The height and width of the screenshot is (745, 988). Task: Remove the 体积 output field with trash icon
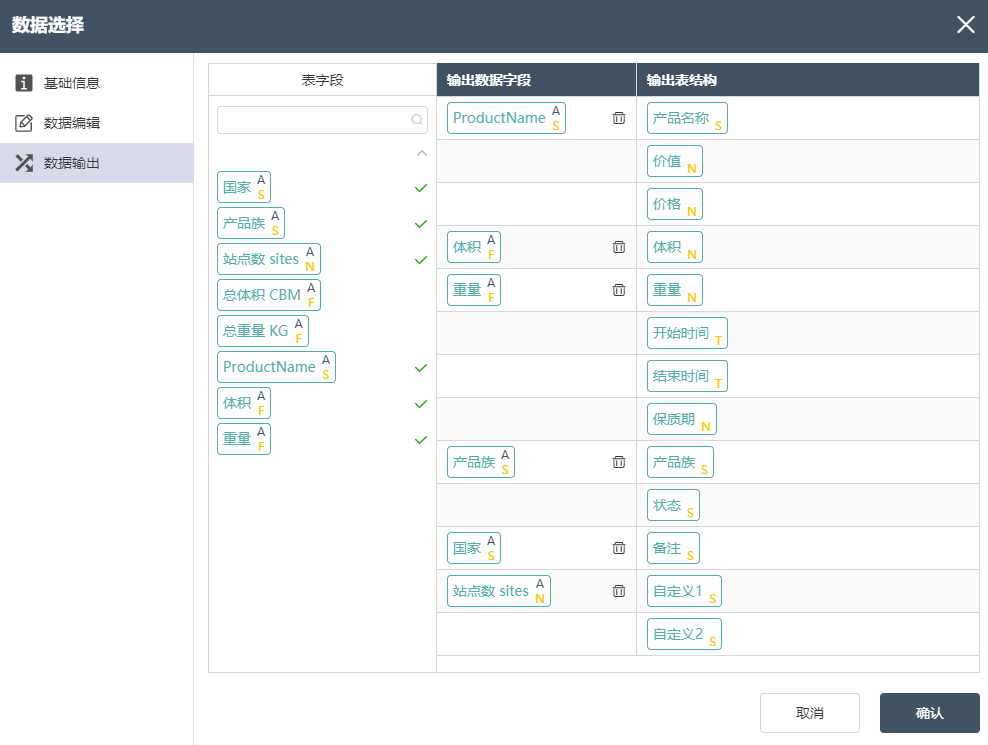619,247
